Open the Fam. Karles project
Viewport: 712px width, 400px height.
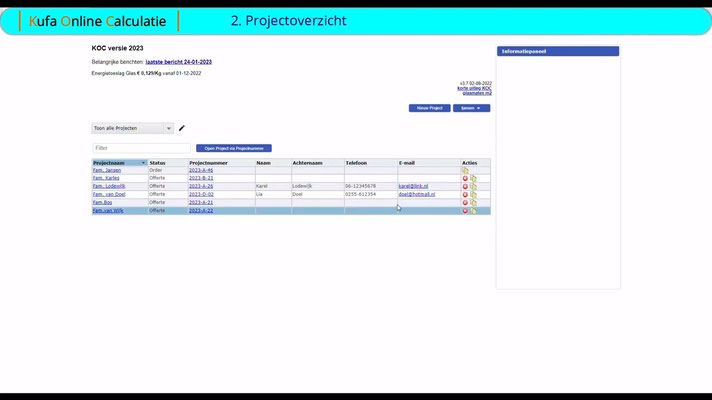pyautogui.click(x=106, y=178)
